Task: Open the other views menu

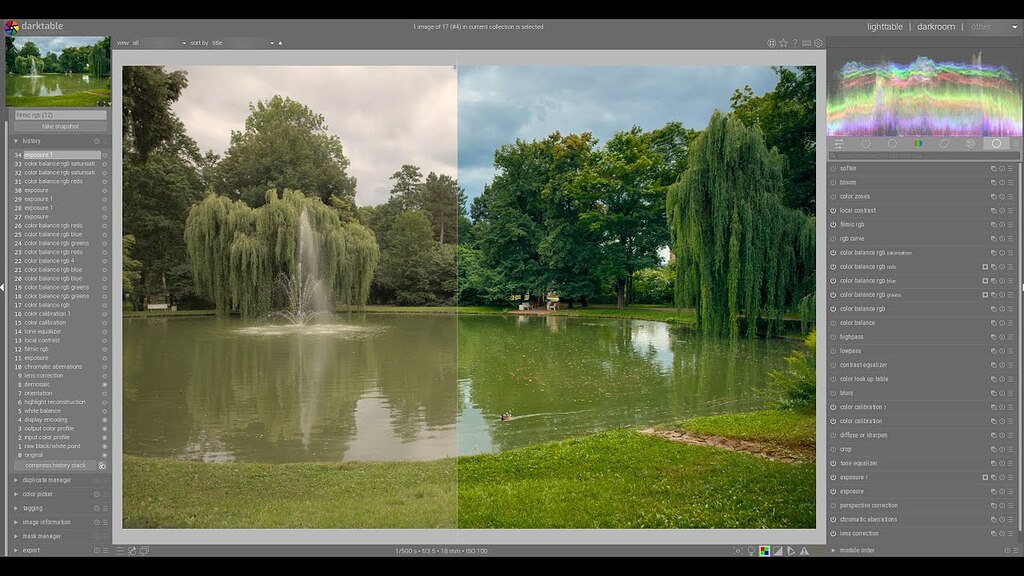Action: tap(980, 26)
